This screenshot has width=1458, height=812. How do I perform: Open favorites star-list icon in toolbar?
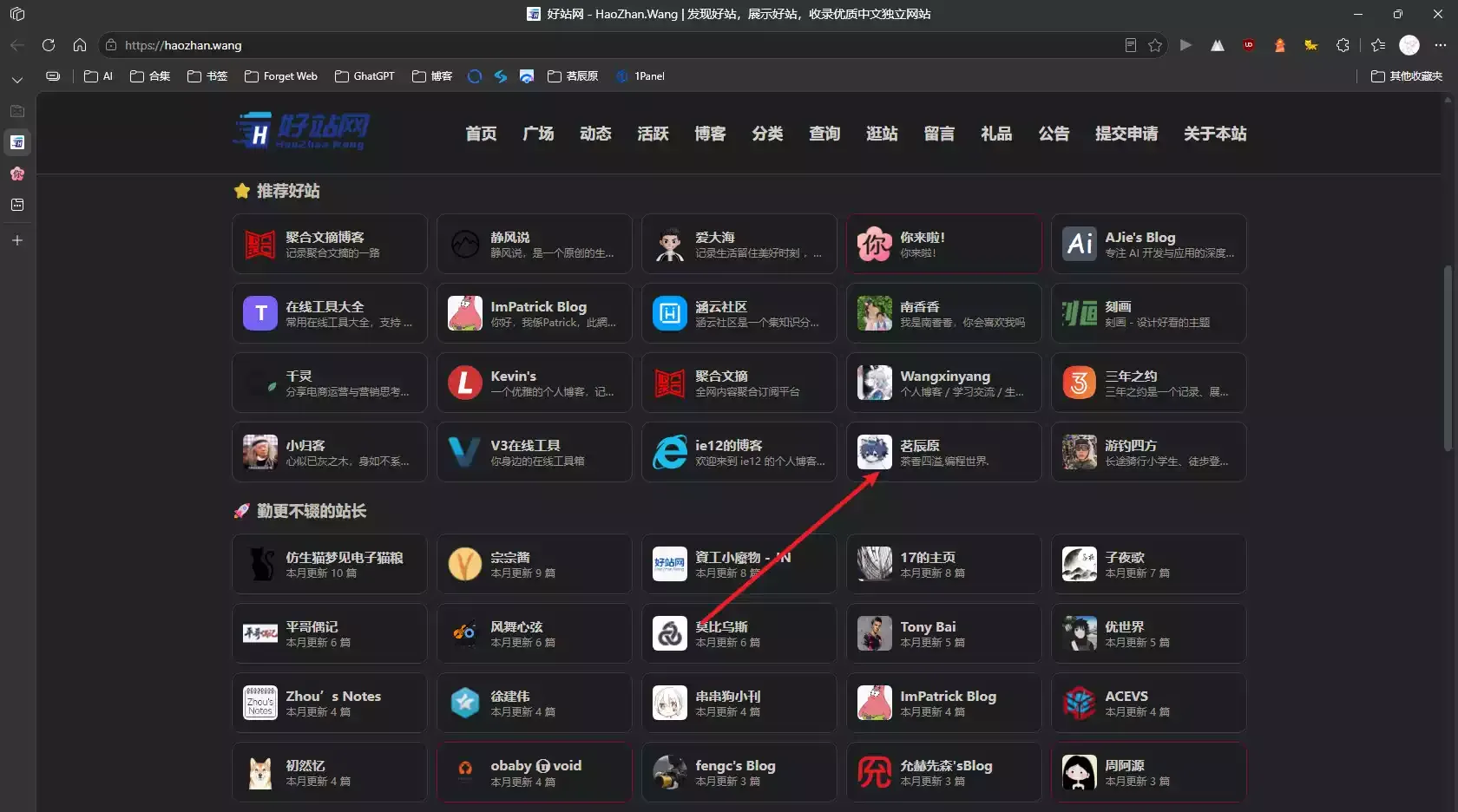pos(1378,45)
